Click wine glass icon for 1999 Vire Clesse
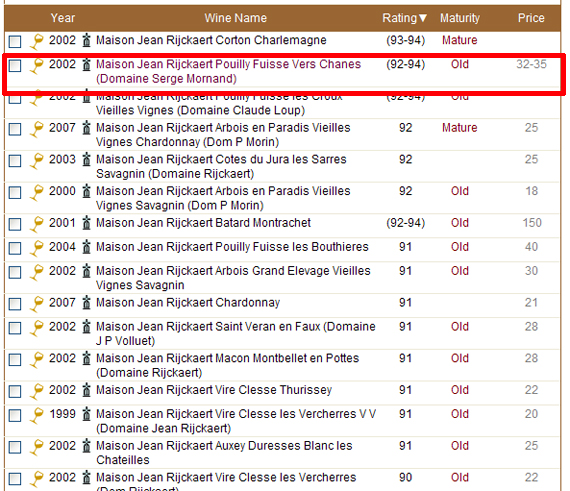 pyautogui.click(x=37, y=415)
